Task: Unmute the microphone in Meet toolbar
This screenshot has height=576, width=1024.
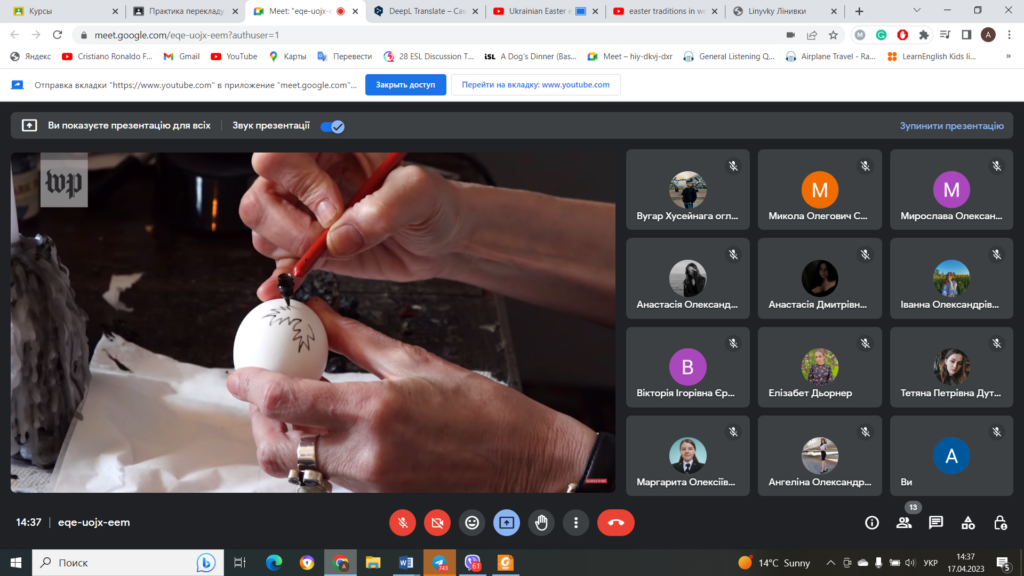Action: coord(402,522)
